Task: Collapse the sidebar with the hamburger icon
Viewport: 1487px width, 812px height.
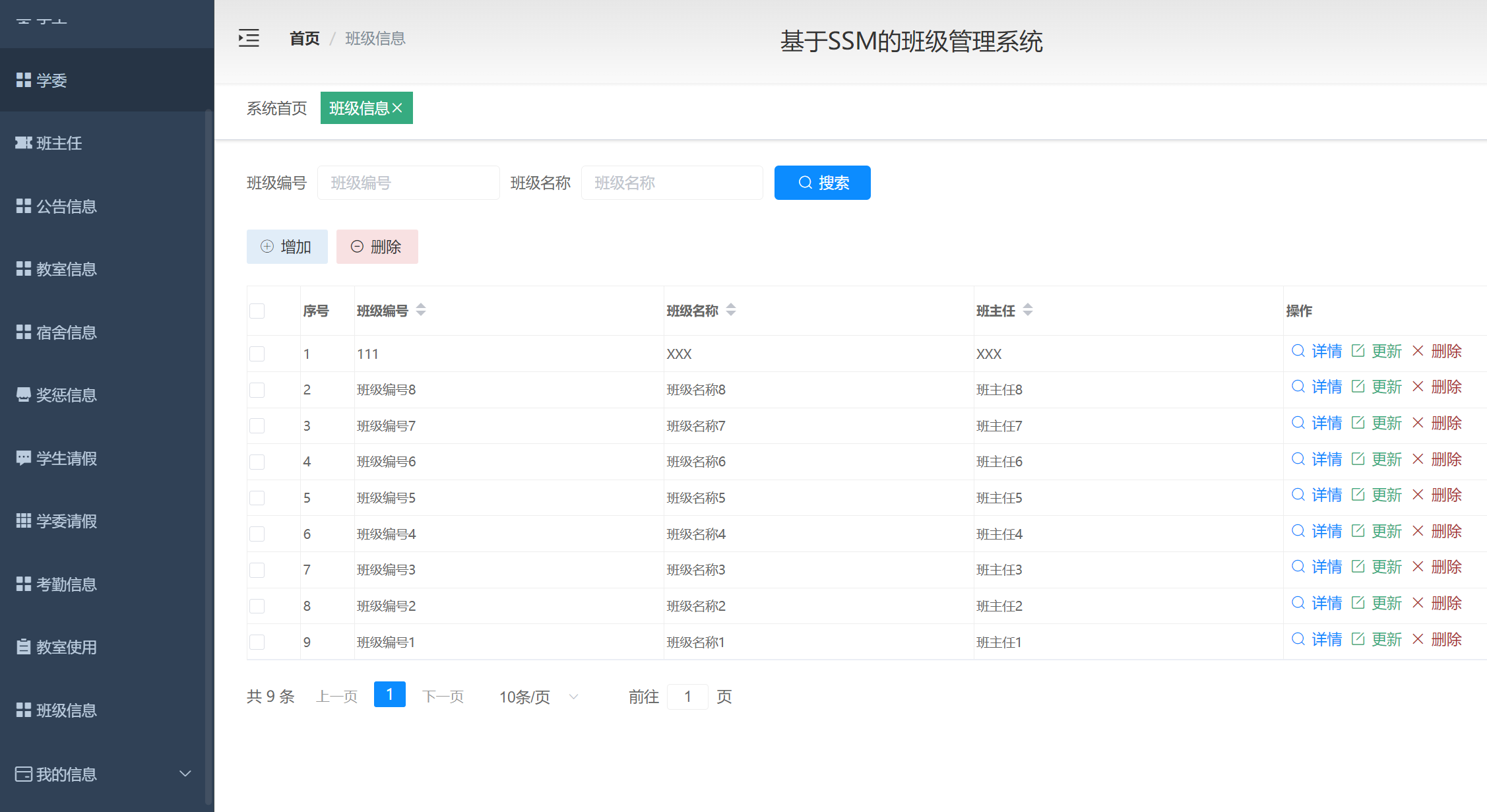Action: pyautogui.click(x=249, y=38)
